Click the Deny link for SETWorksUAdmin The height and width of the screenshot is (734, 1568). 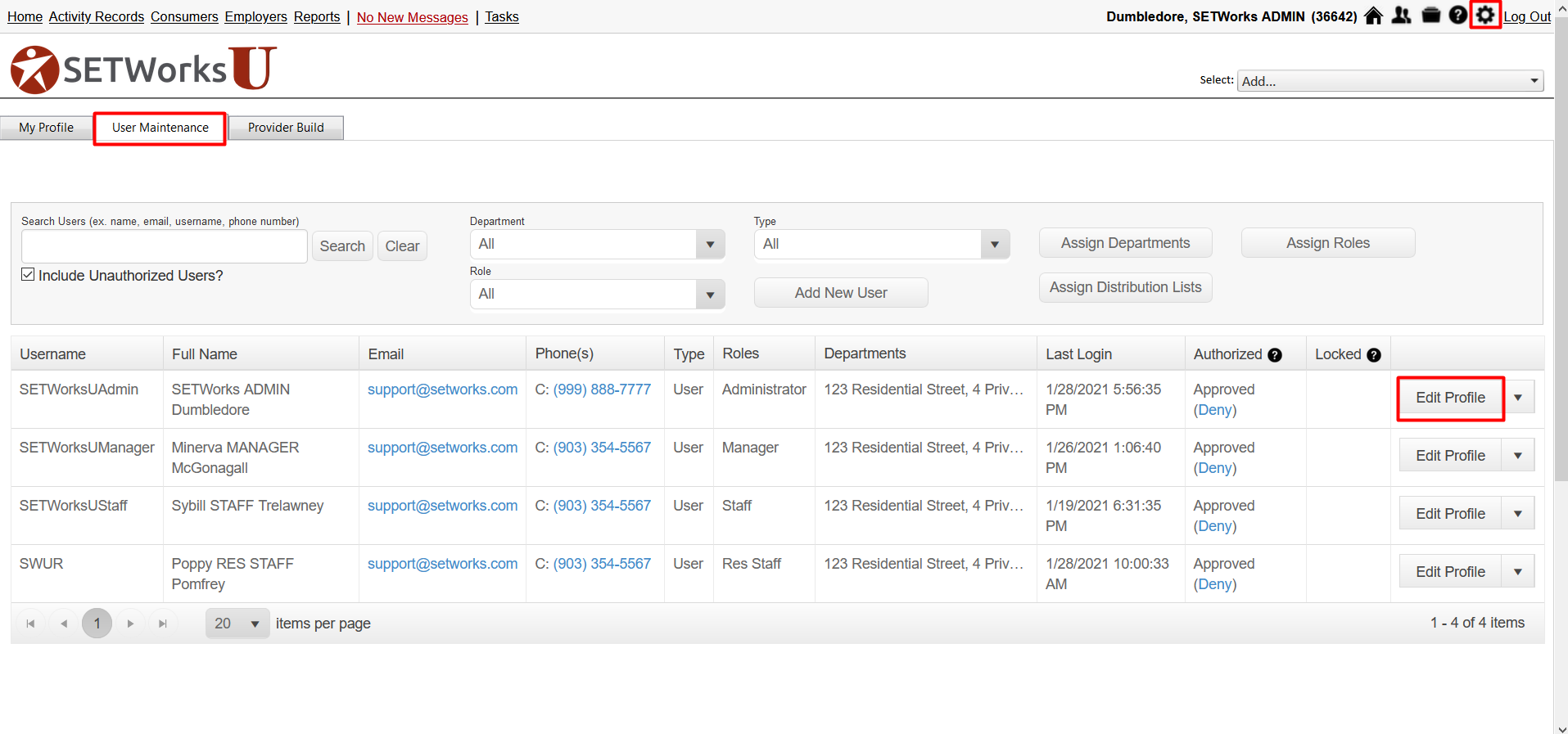[x=1215, y=410]
